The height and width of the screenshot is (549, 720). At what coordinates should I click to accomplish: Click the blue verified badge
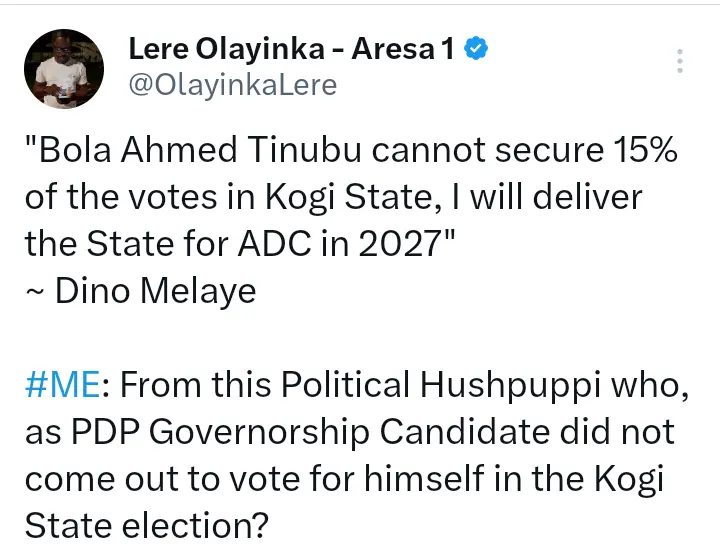[x=478, y=49]
